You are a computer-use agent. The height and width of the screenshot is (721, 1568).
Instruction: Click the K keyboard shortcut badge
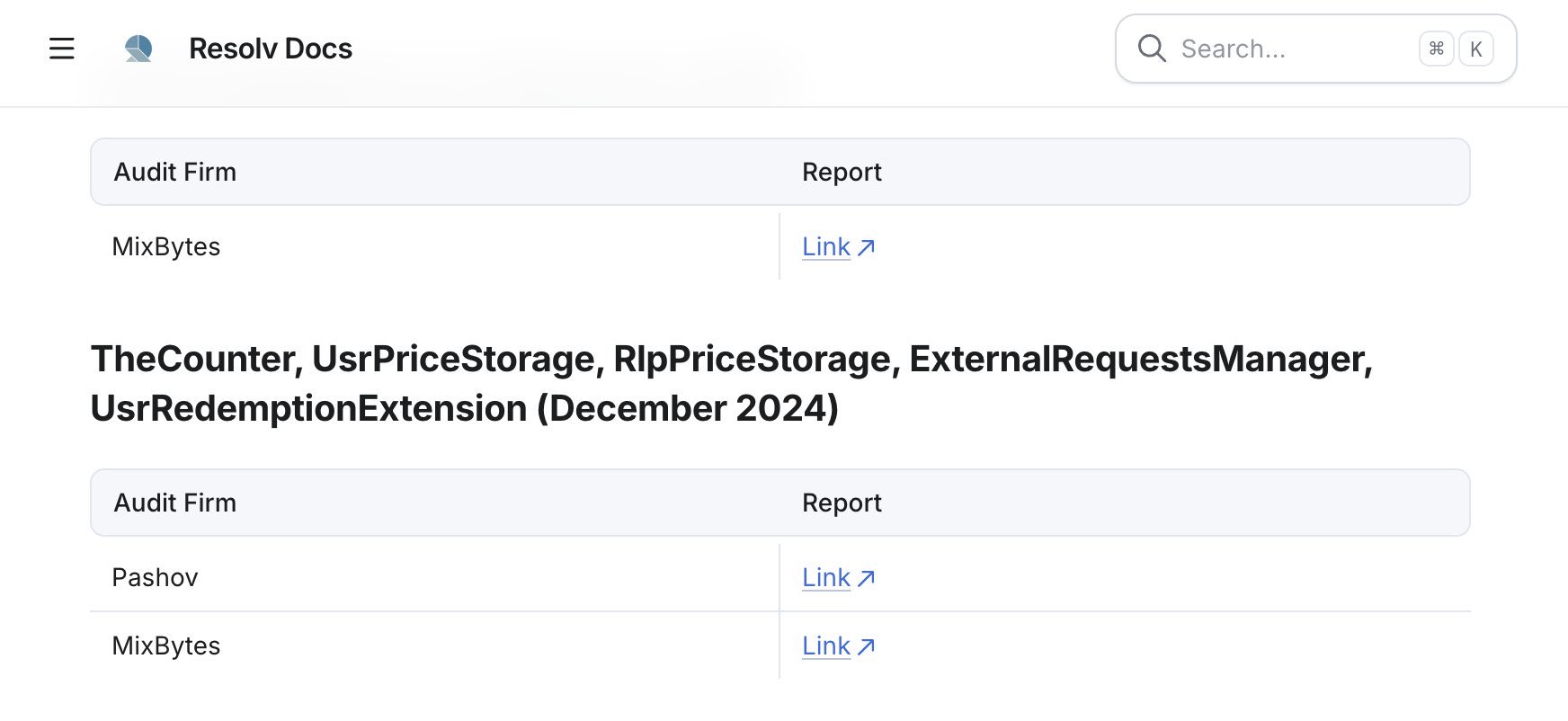[x=1475, y=49]
